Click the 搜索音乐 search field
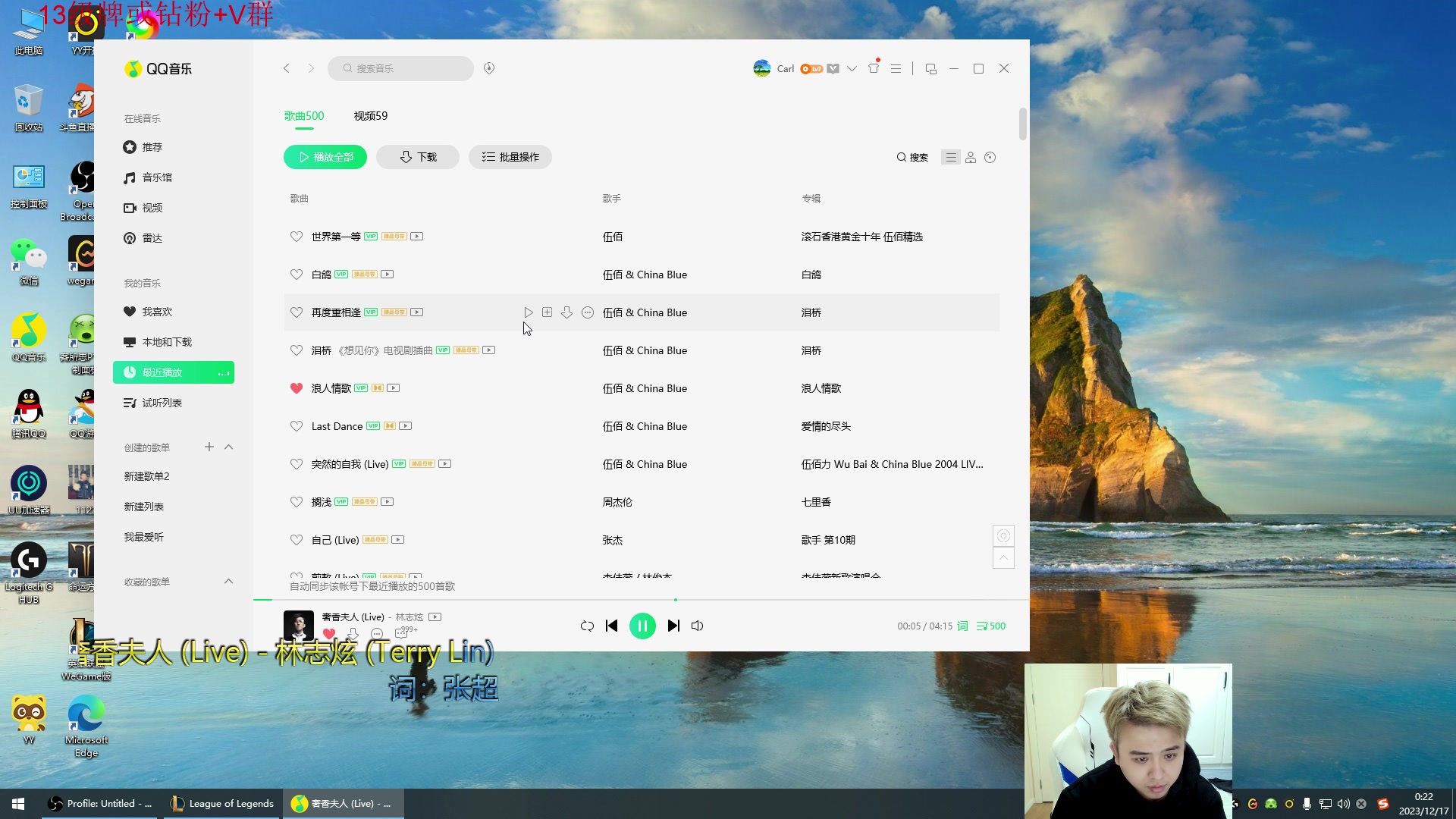The image size is (1456, 819). (401, 68)
